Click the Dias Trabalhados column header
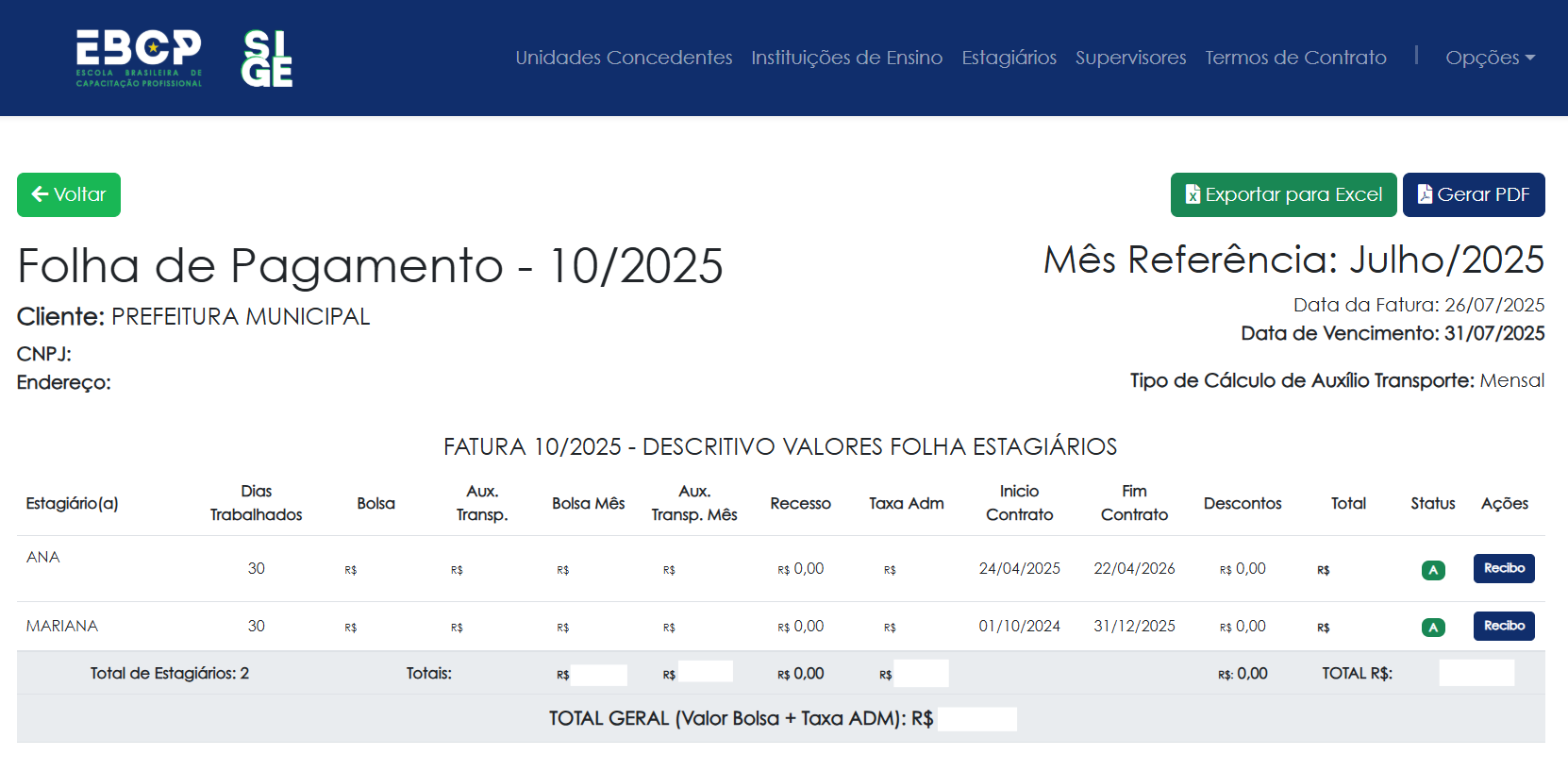Viewport: 1568px width, 771px height. [x=256, y=503]
